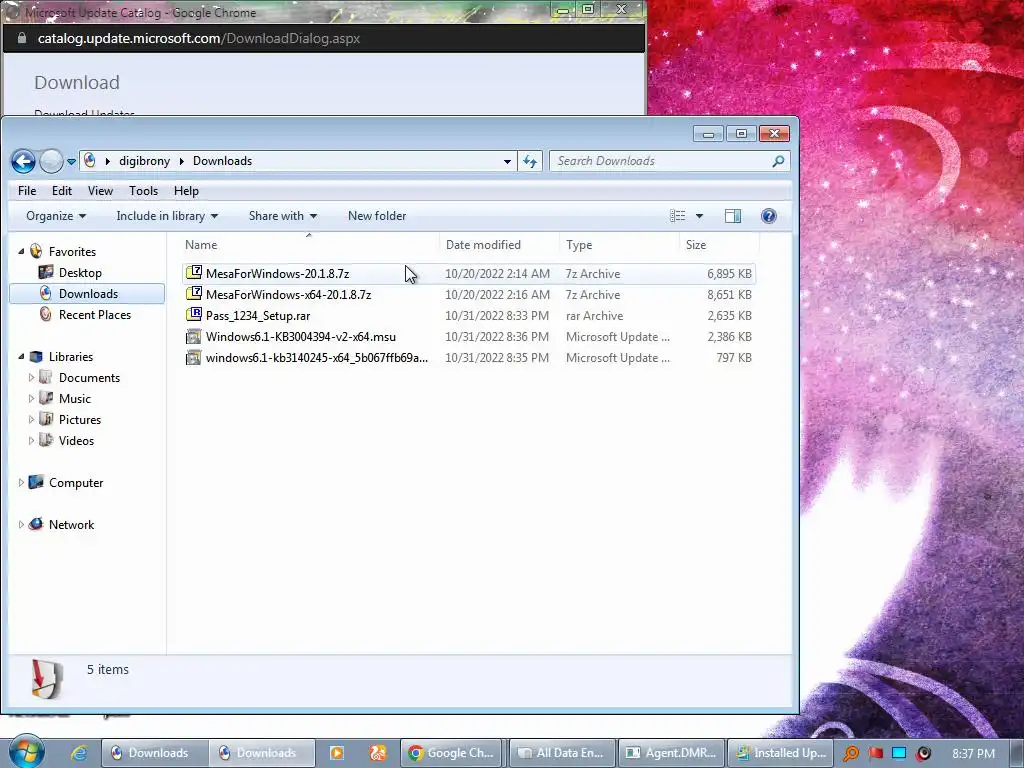Click the Computer icon in sidebar

tap(36, 483)
